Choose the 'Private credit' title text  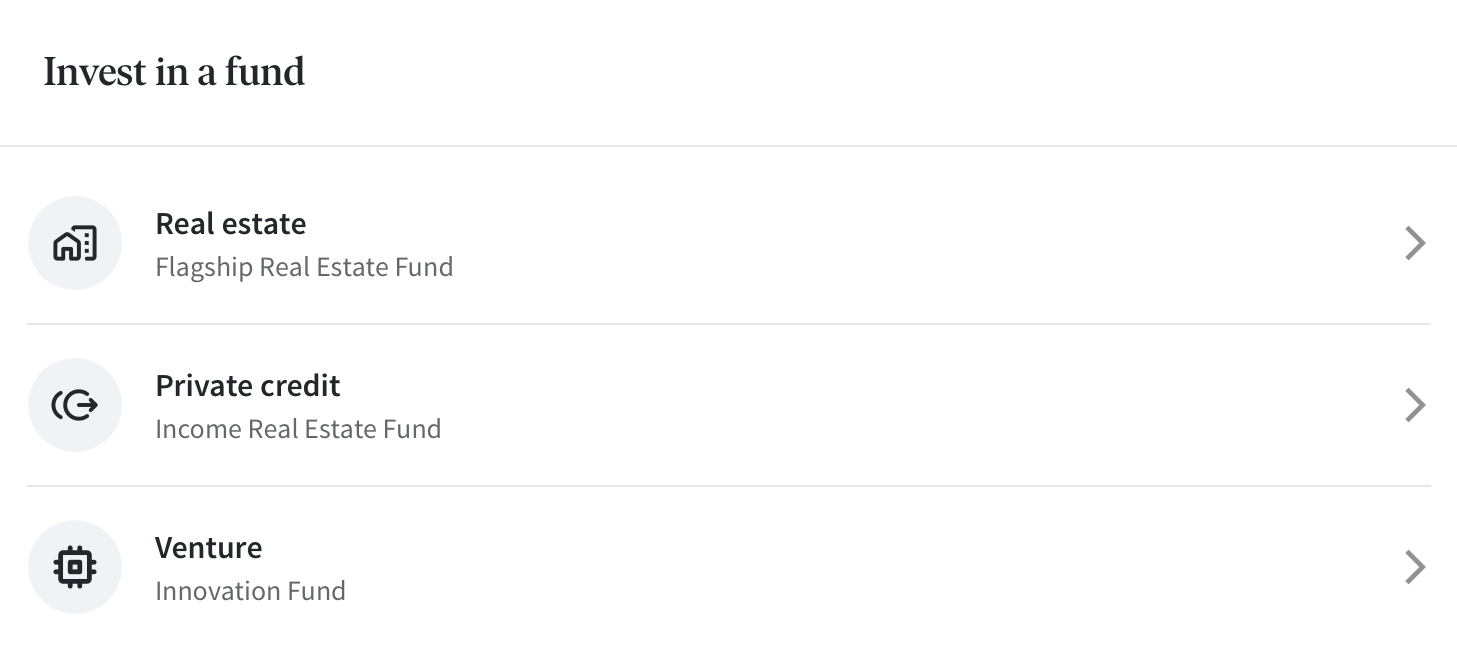point(248,385)
